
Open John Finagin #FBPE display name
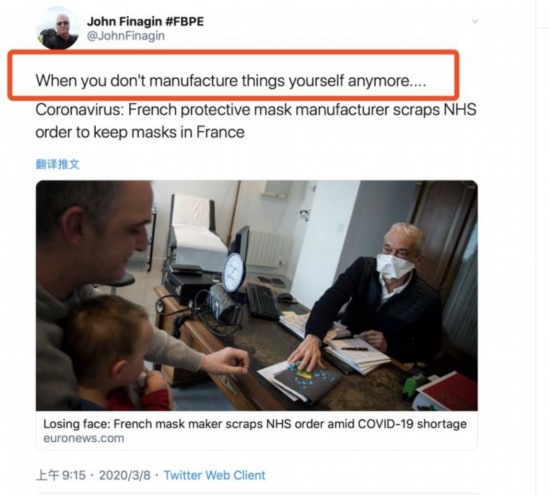(x=145, y=21)
